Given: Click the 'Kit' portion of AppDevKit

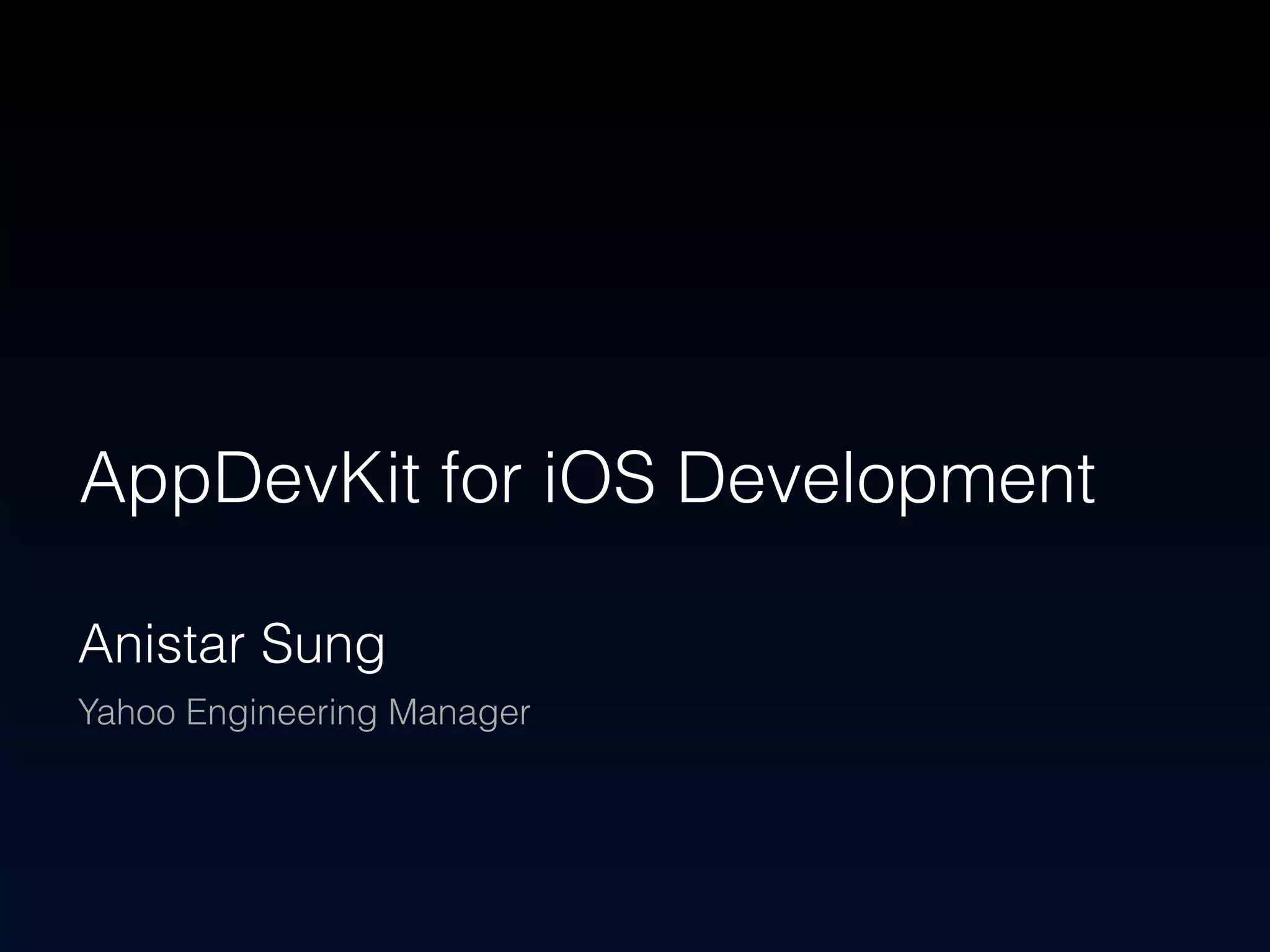Looking at the screenshot, I should click(380, 477).
